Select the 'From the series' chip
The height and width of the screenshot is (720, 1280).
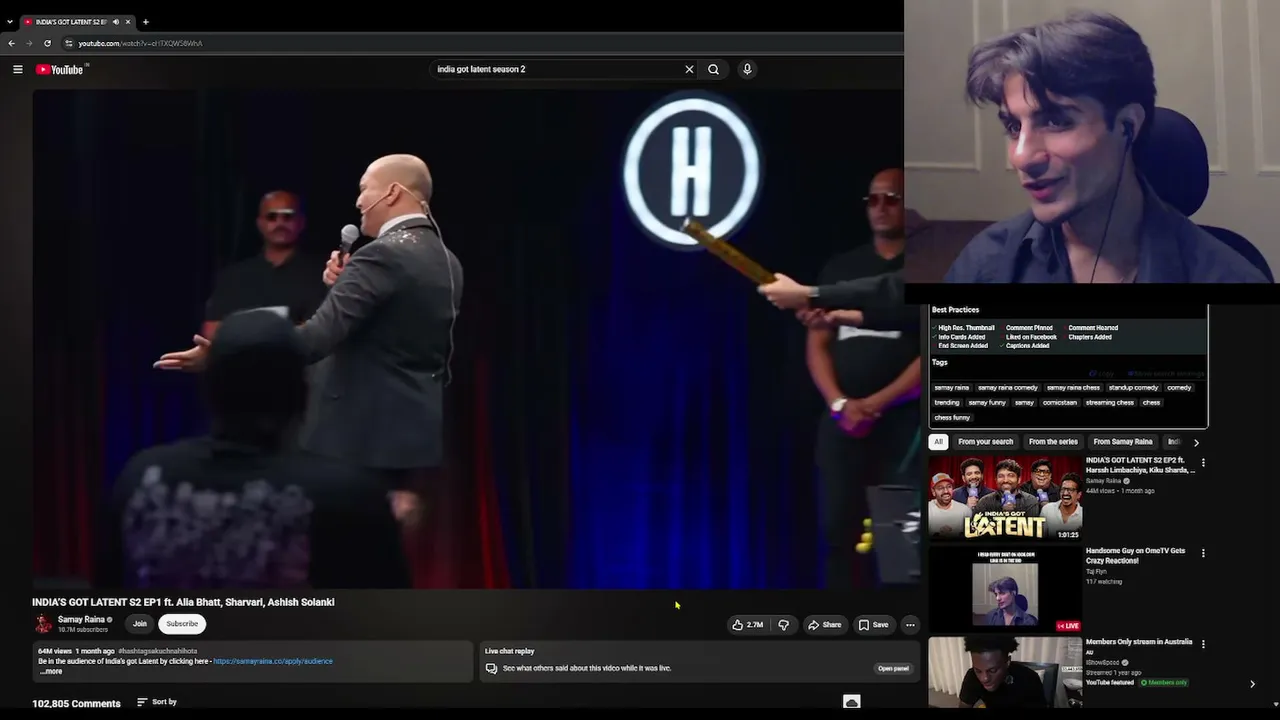pos(1053,442)
